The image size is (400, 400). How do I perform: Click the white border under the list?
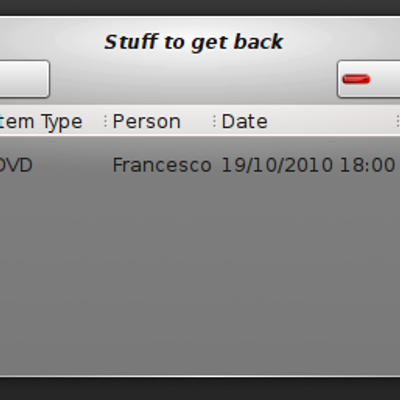(200, 376)
